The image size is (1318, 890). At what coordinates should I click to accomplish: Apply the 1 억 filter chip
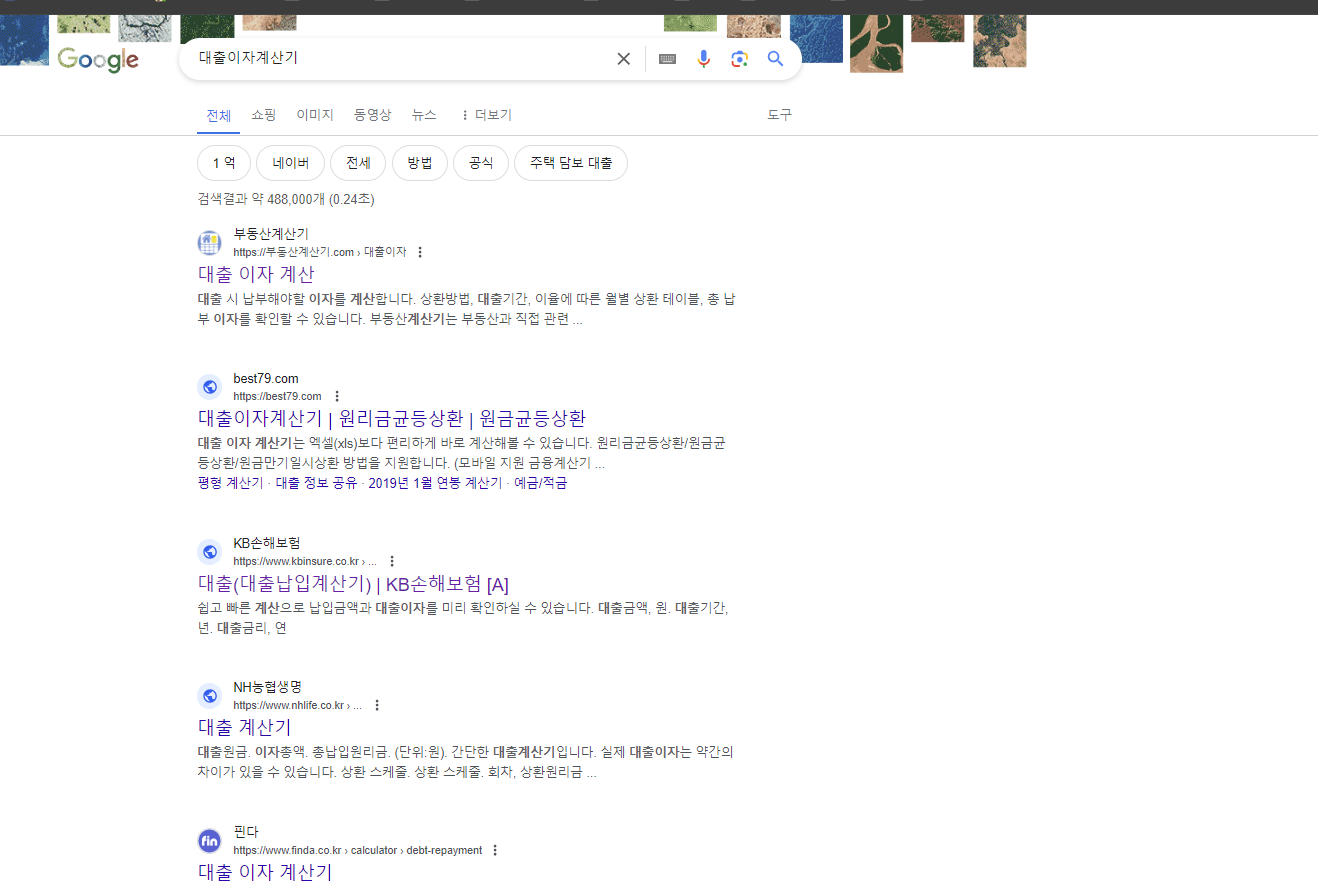(x=224, y=163)
